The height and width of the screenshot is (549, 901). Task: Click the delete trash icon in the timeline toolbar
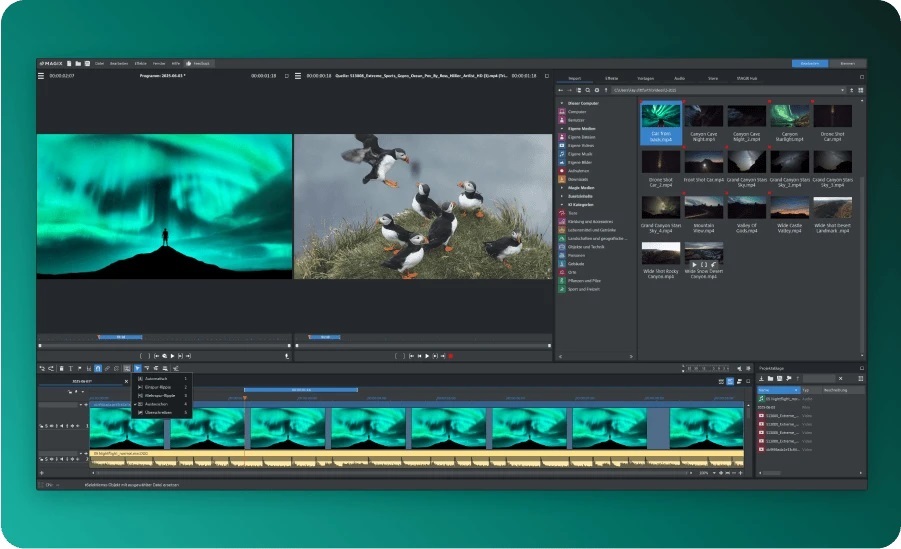point(61,369)
